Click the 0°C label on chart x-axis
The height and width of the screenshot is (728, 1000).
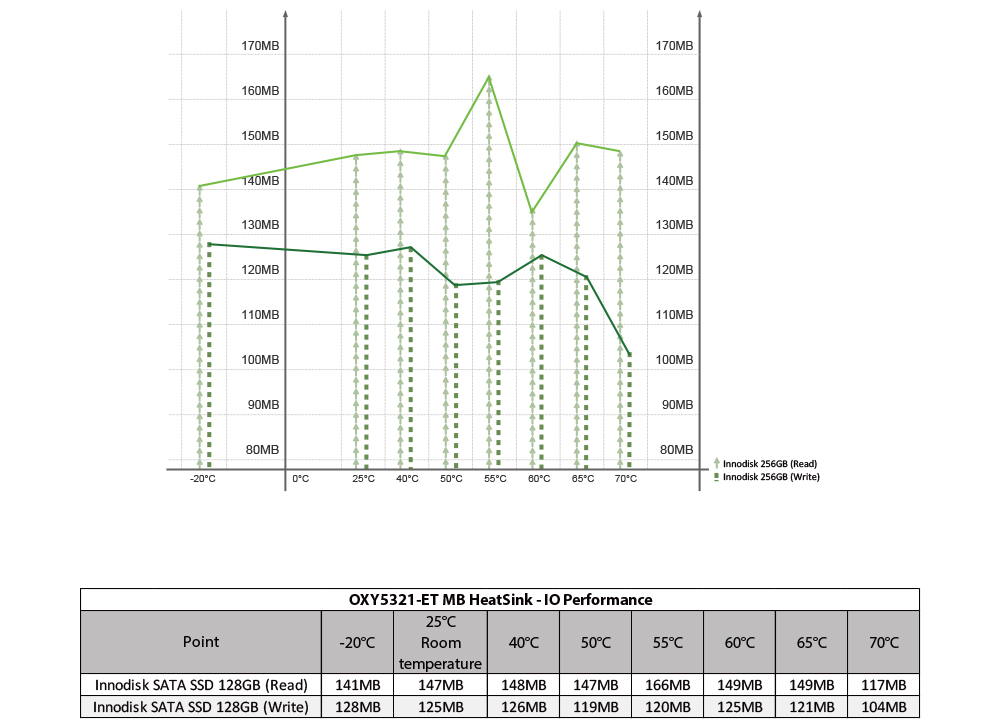(x=300, y=479)
